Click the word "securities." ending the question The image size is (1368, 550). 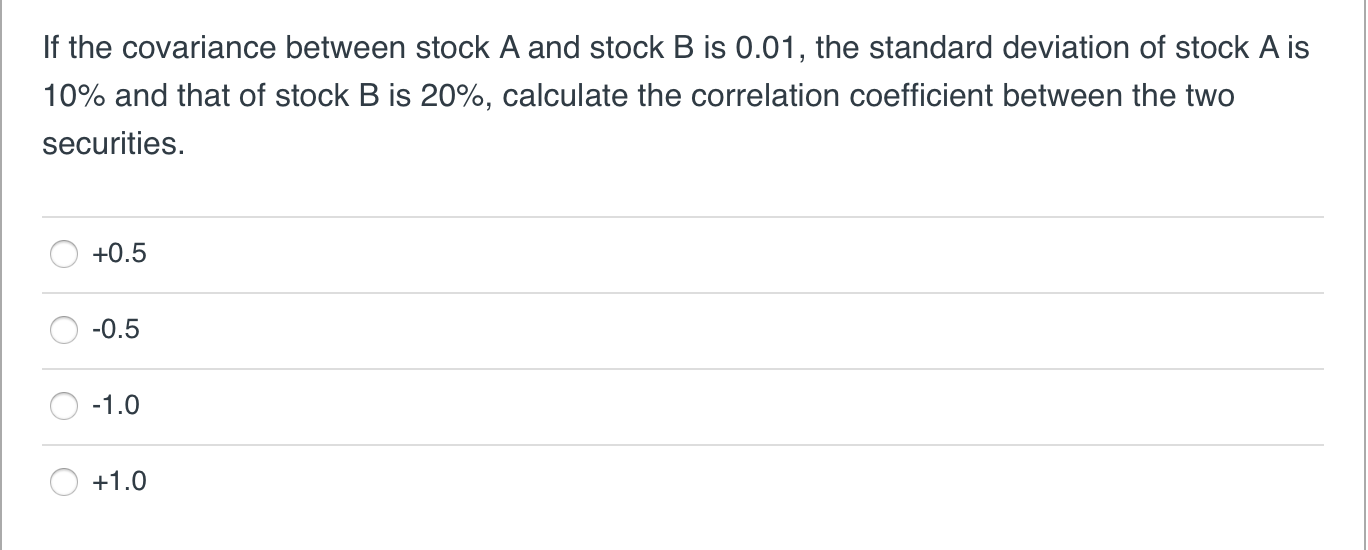point(114,145)
